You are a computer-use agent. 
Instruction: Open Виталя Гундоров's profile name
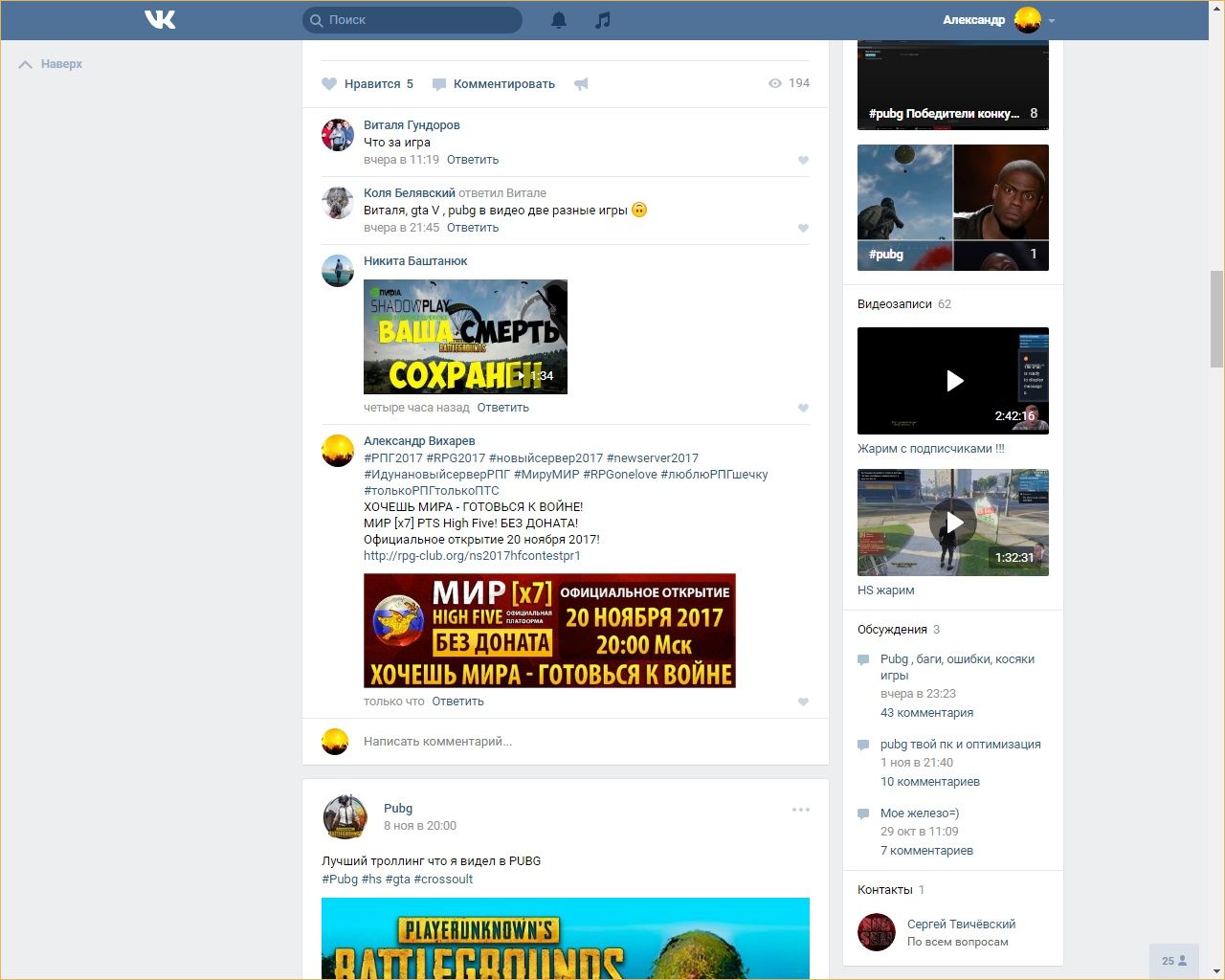tap(412, 125)
